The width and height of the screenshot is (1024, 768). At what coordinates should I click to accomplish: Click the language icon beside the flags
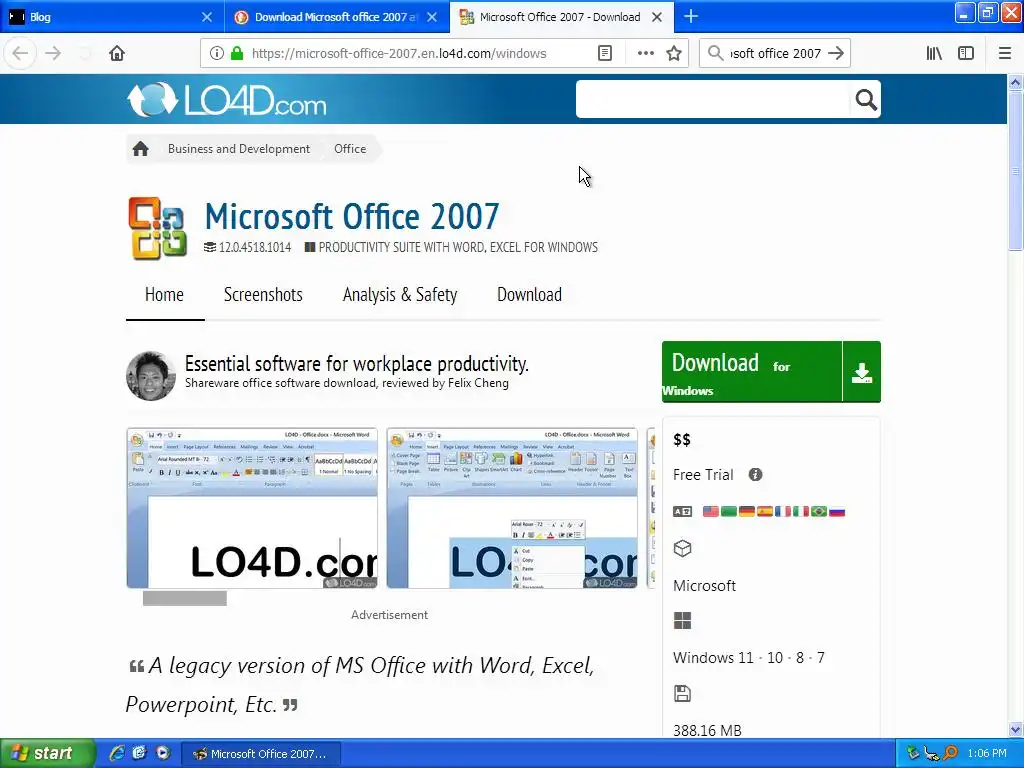682,511
